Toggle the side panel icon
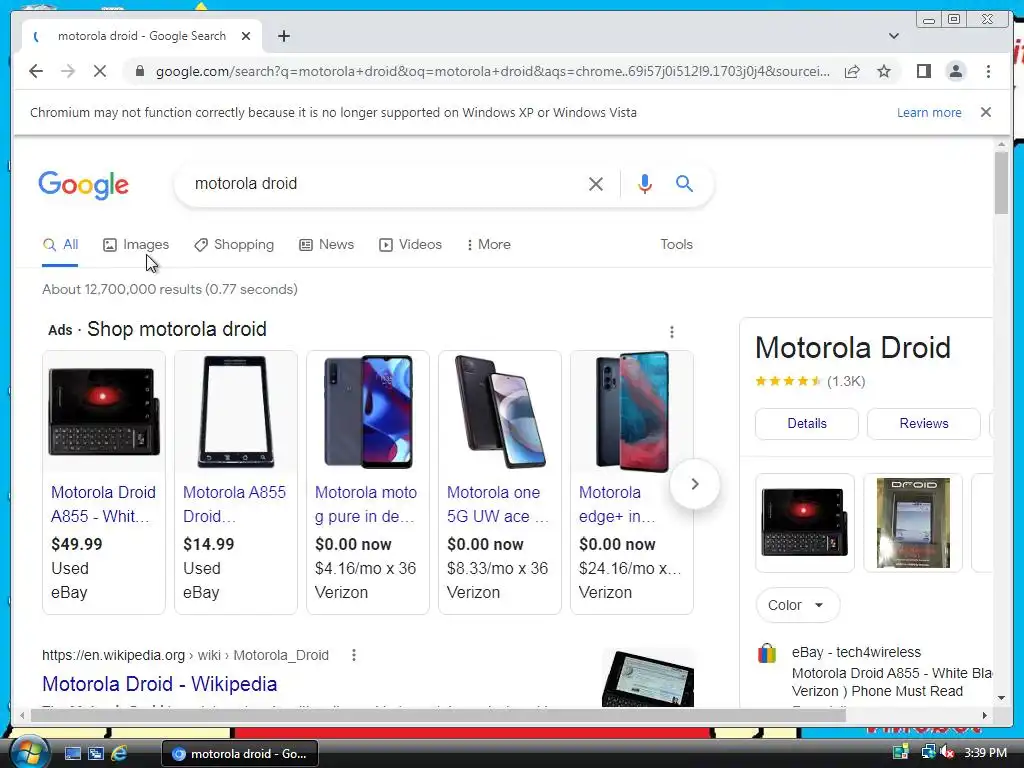The height and width of the screenshot is (768, 1024). click(923, 71)
